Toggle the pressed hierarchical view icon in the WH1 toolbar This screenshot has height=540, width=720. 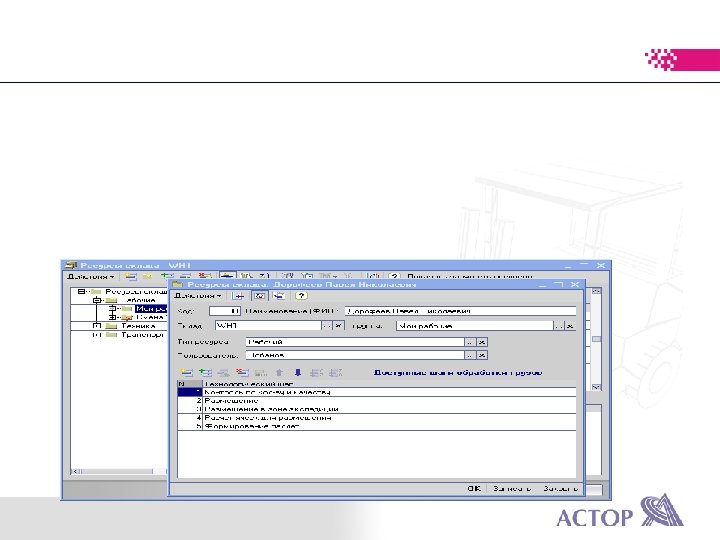(x=227, y=276)
